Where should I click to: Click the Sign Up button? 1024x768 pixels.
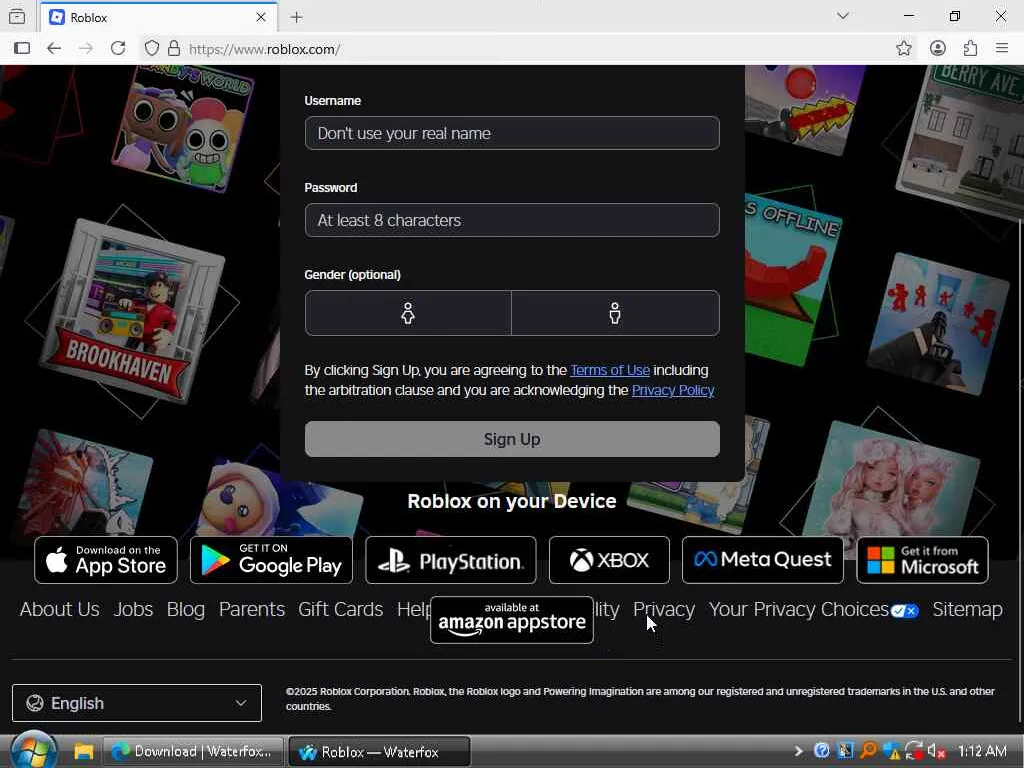[512, 439]
